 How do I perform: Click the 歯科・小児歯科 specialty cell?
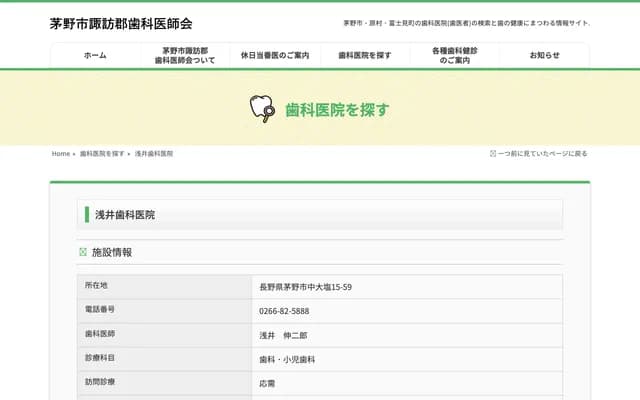pos(287,359)
